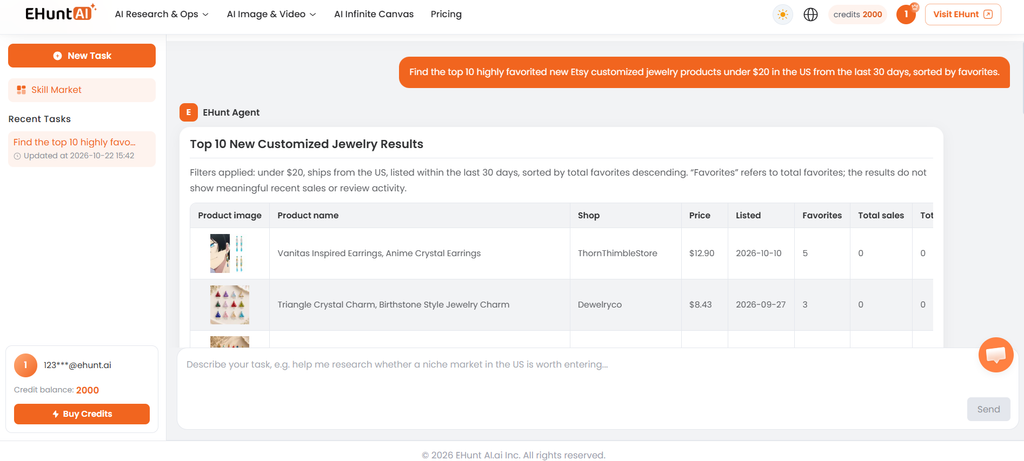This screenshot has height=461, width=1024.
Task: Click the Recent Tasks label
Action: pyautogui.click(x=39, y=119)
